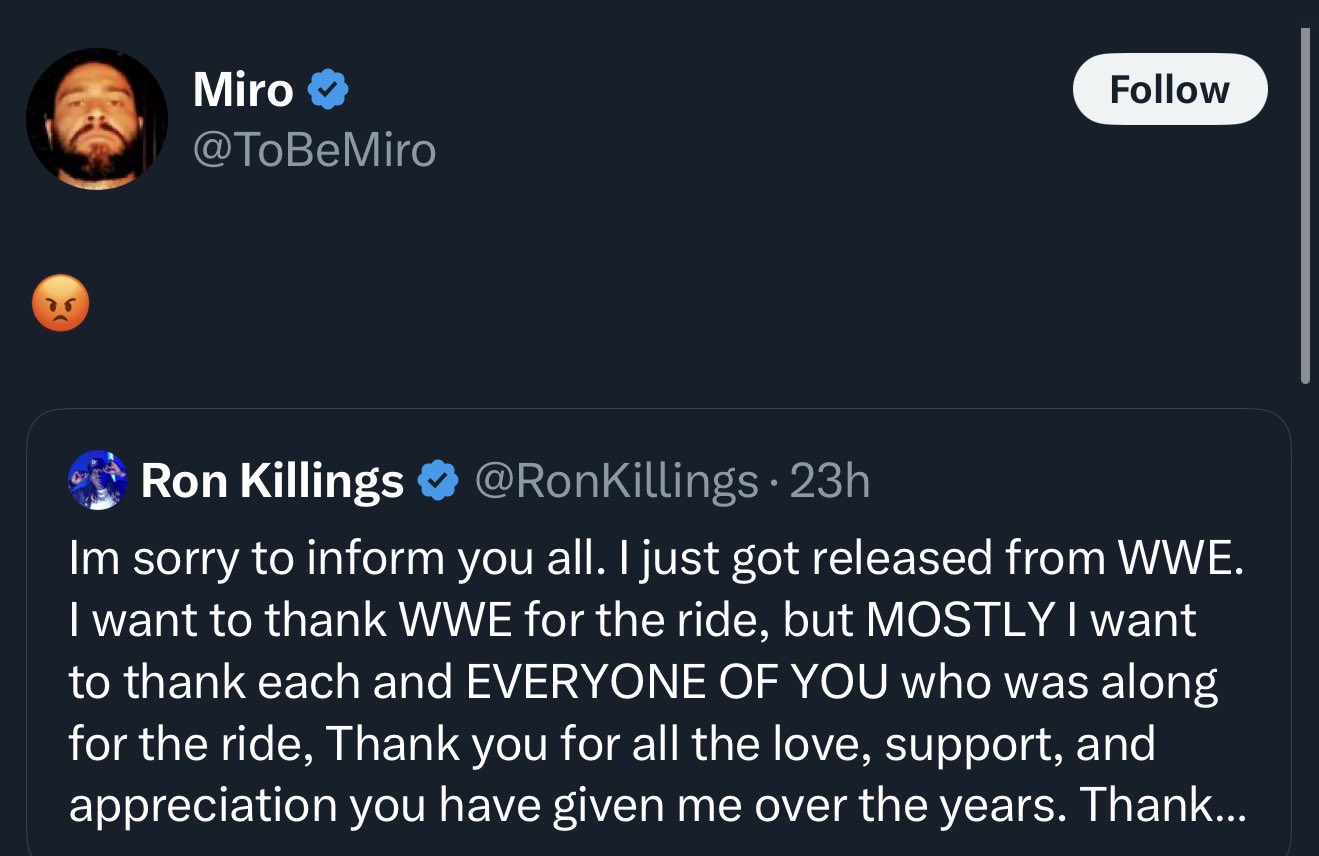This screenshot has height=856, width=1319.
Task: Click "EVERYONE OF YOU" in the quoted tweet
Action: 674,682
